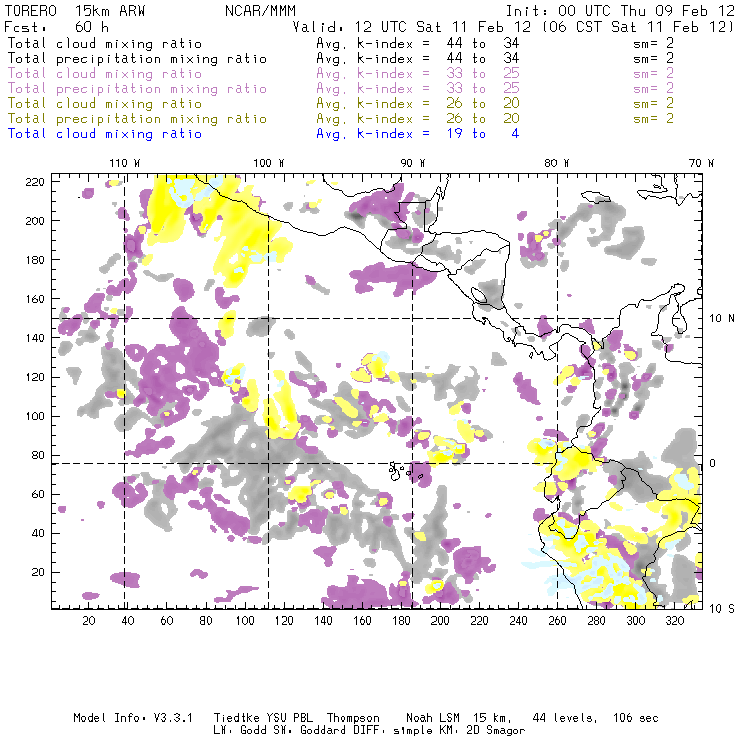Click purple 'Total precipitation mixing ratio' legend line
740x740 pixels.
pyautogui.click(x=137, y=89)
